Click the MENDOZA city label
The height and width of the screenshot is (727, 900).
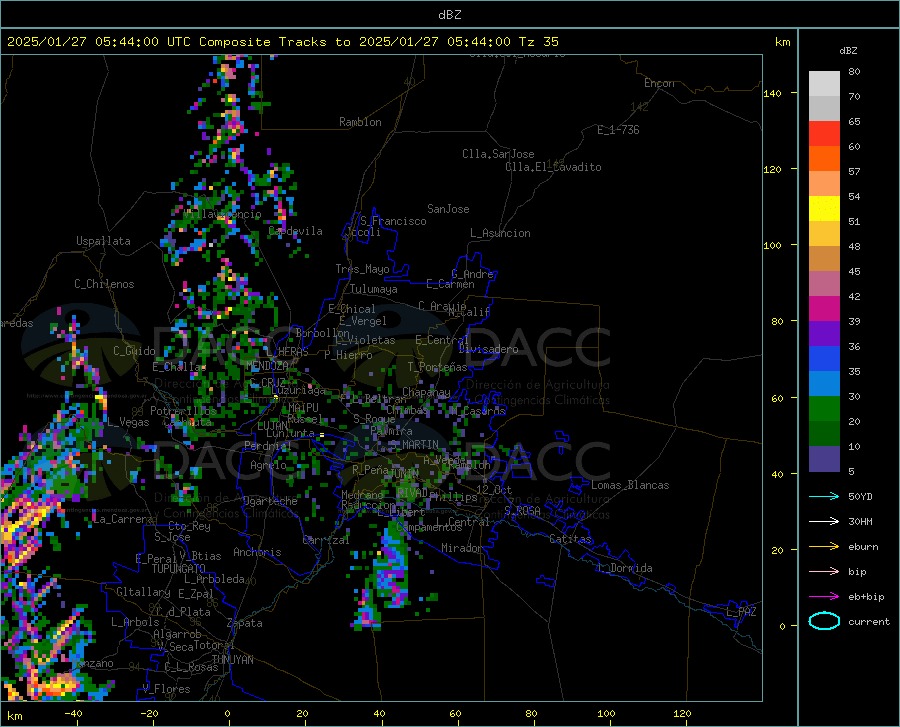(x=267, y=366)
